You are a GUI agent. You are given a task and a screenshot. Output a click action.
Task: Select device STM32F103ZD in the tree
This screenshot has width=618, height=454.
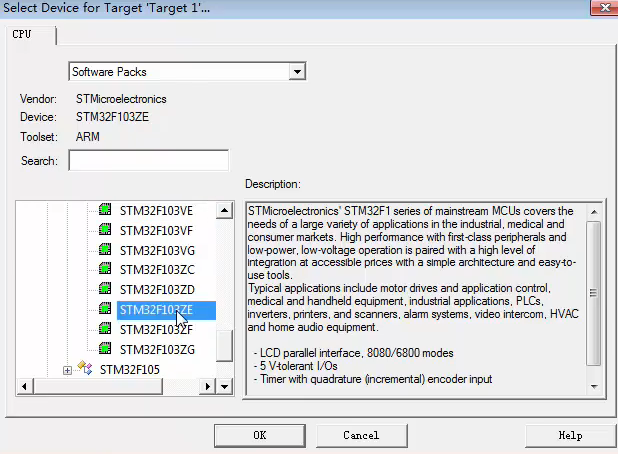[x=157, y=290]
